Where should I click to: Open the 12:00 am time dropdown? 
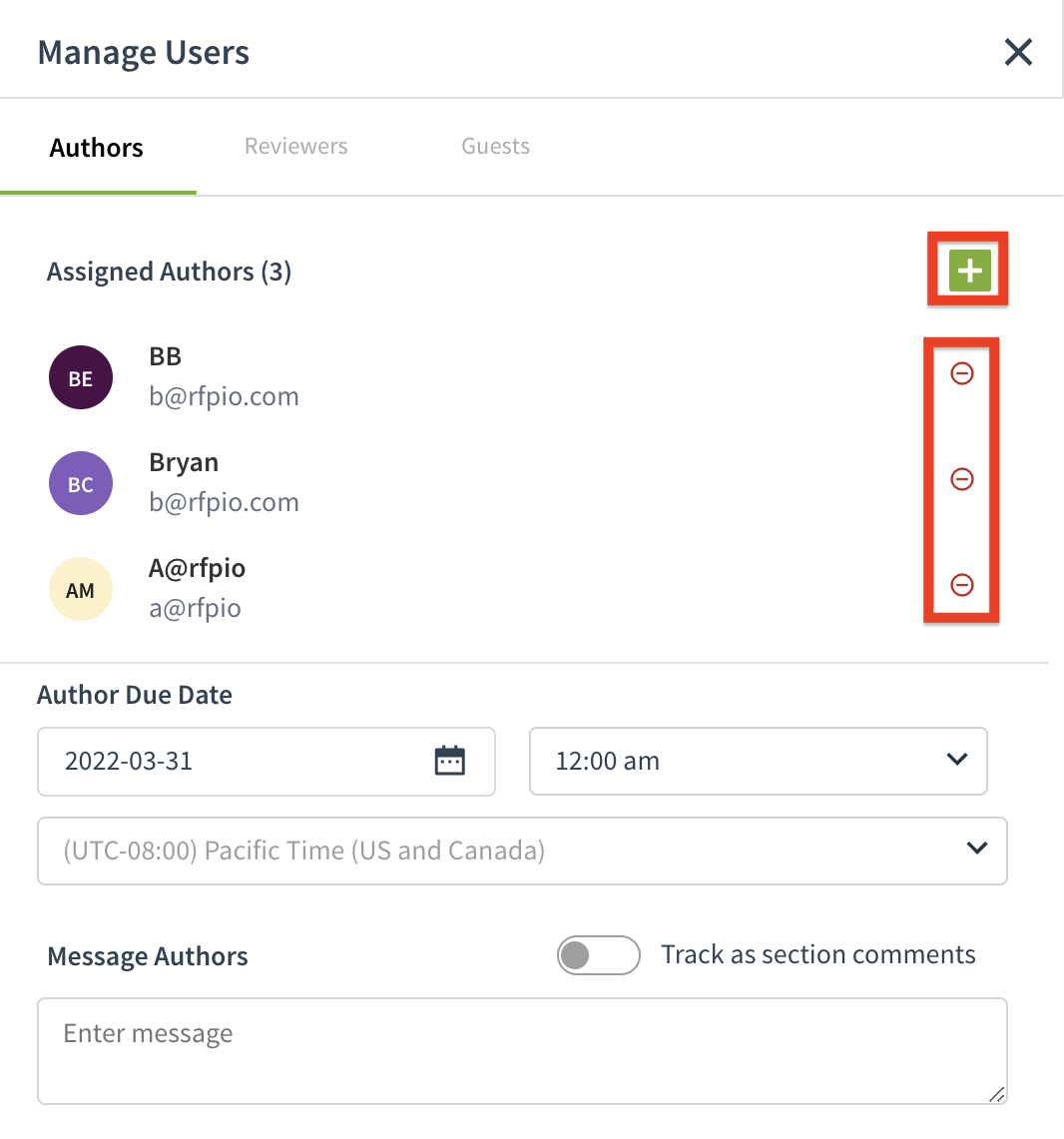[x=758, y=762]
